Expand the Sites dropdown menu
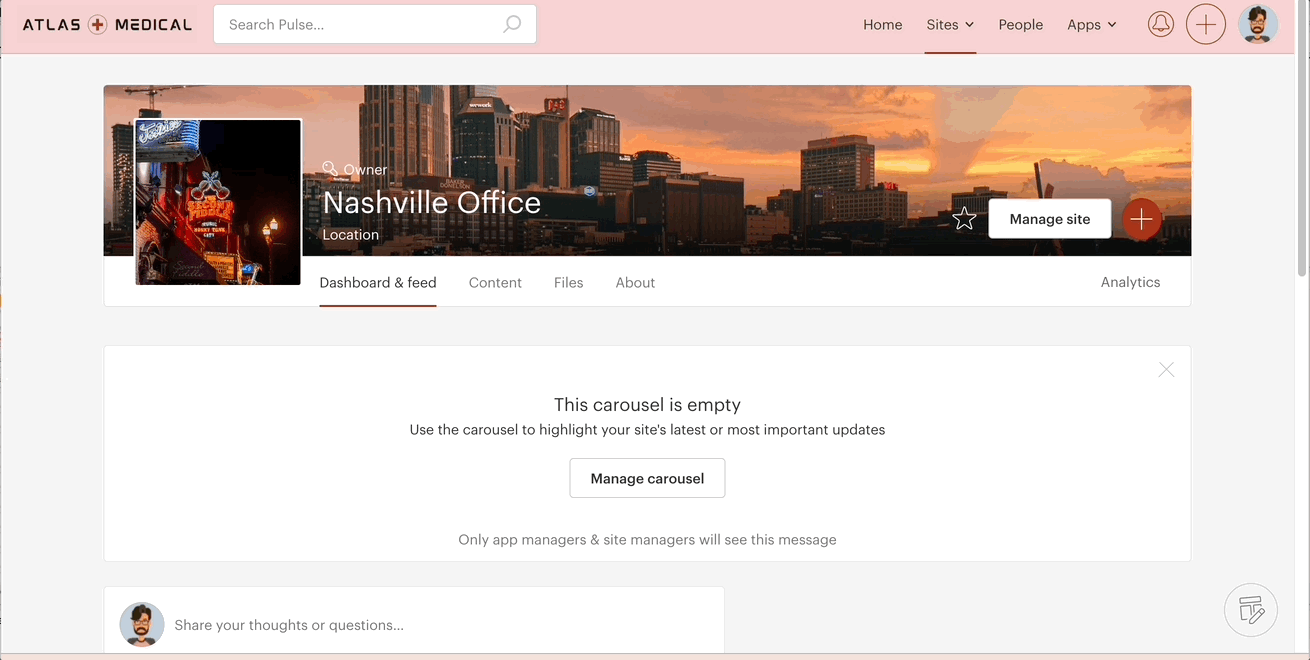The image size is (1310, 660). coord(950,25)
